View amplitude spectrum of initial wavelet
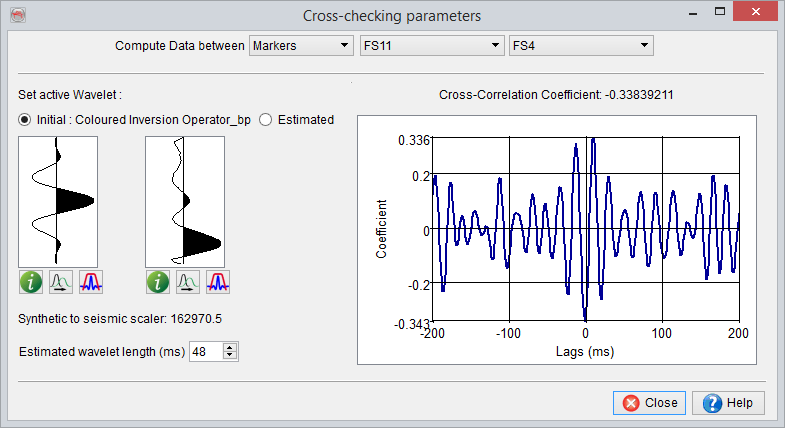 click(x=91, y=283)
